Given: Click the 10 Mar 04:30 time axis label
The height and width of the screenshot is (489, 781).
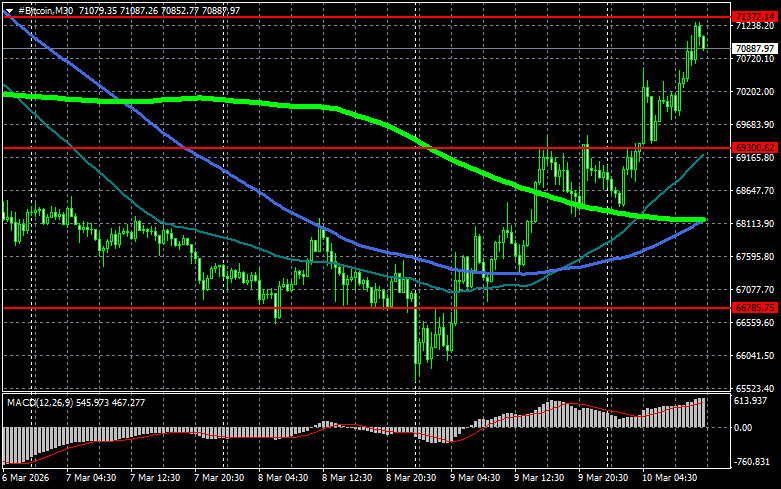Looking at the screenshot, I should pyautogui.click(x=669, y=478).
